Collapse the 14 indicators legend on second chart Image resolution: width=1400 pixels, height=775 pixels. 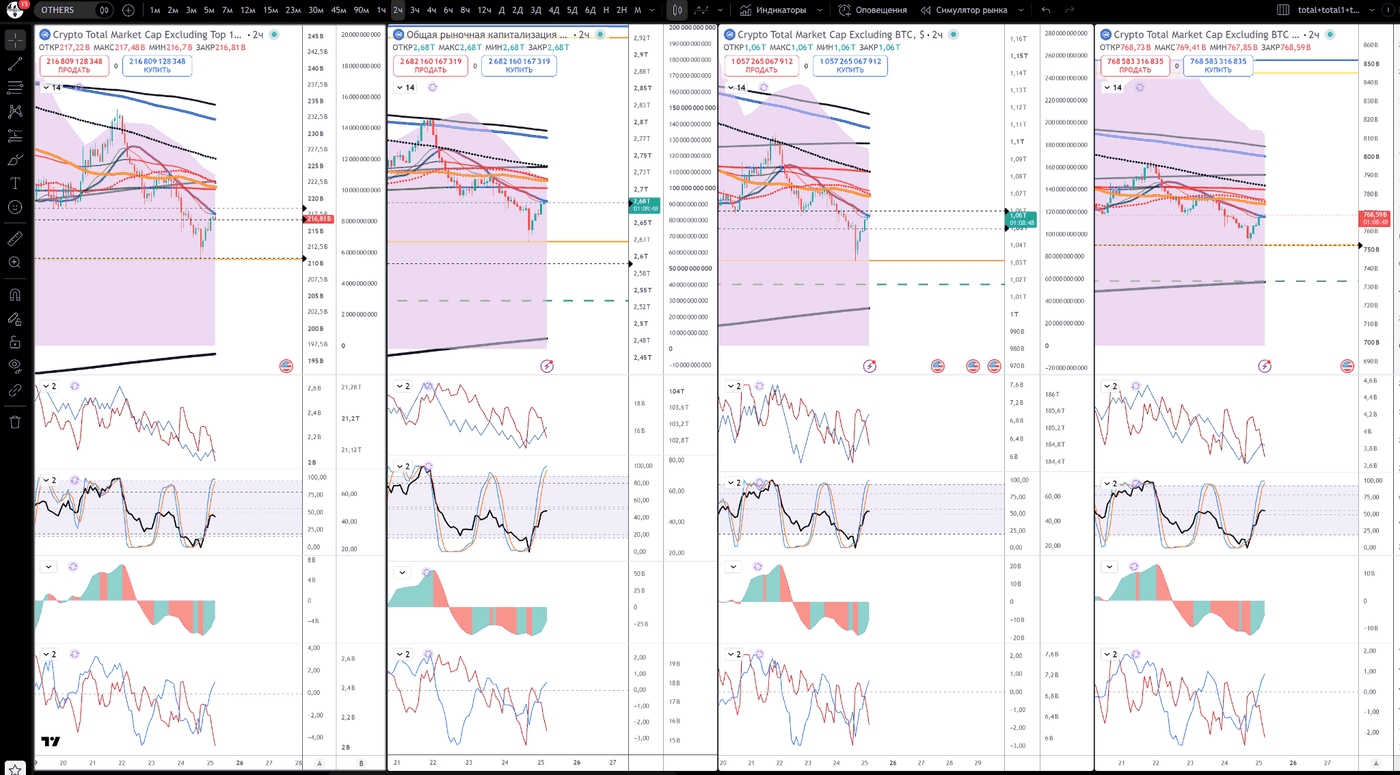(x=404, y=88)
